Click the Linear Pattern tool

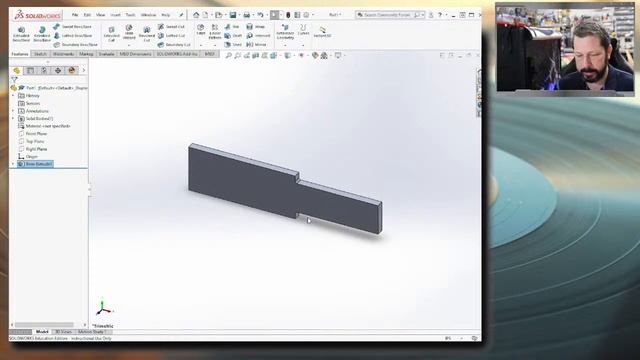click(215, 32)
